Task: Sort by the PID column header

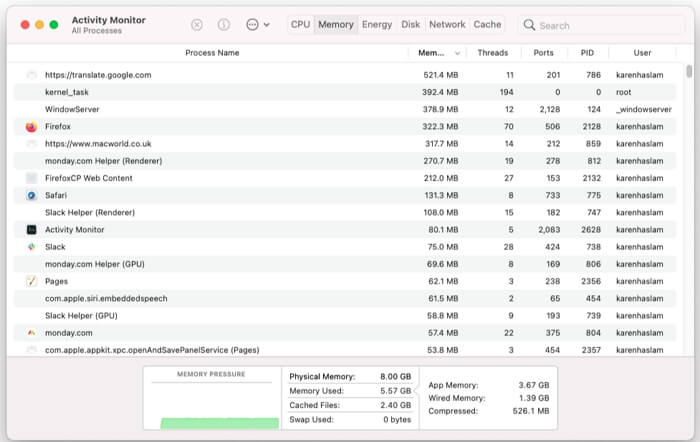Action: (587, 53)
